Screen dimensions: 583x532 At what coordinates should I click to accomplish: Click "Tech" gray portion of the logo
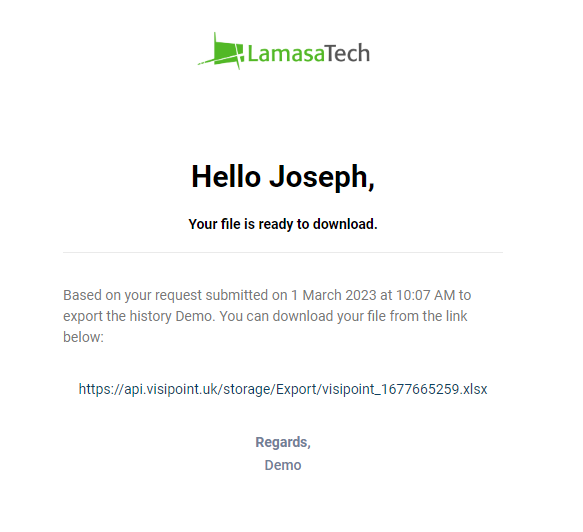pos(348,53)
